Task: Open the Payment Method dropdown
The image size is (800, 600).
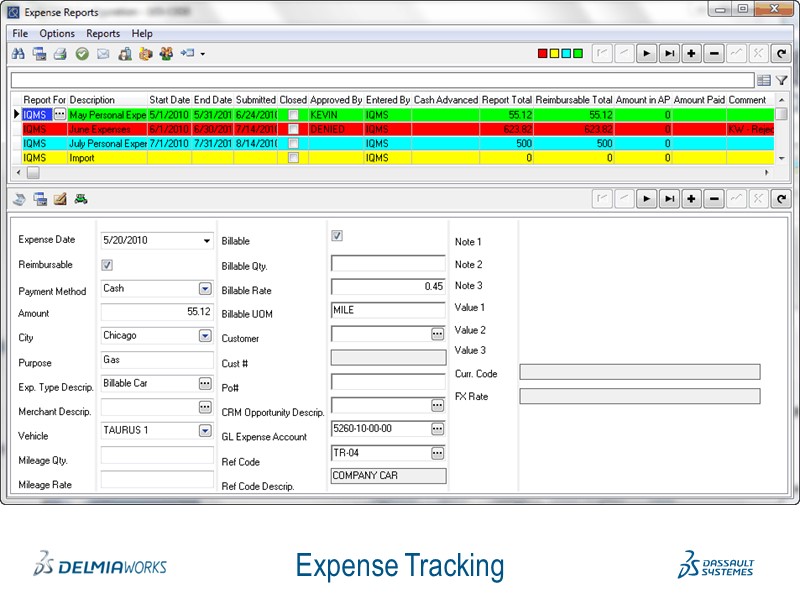Action: click(205, 288)
